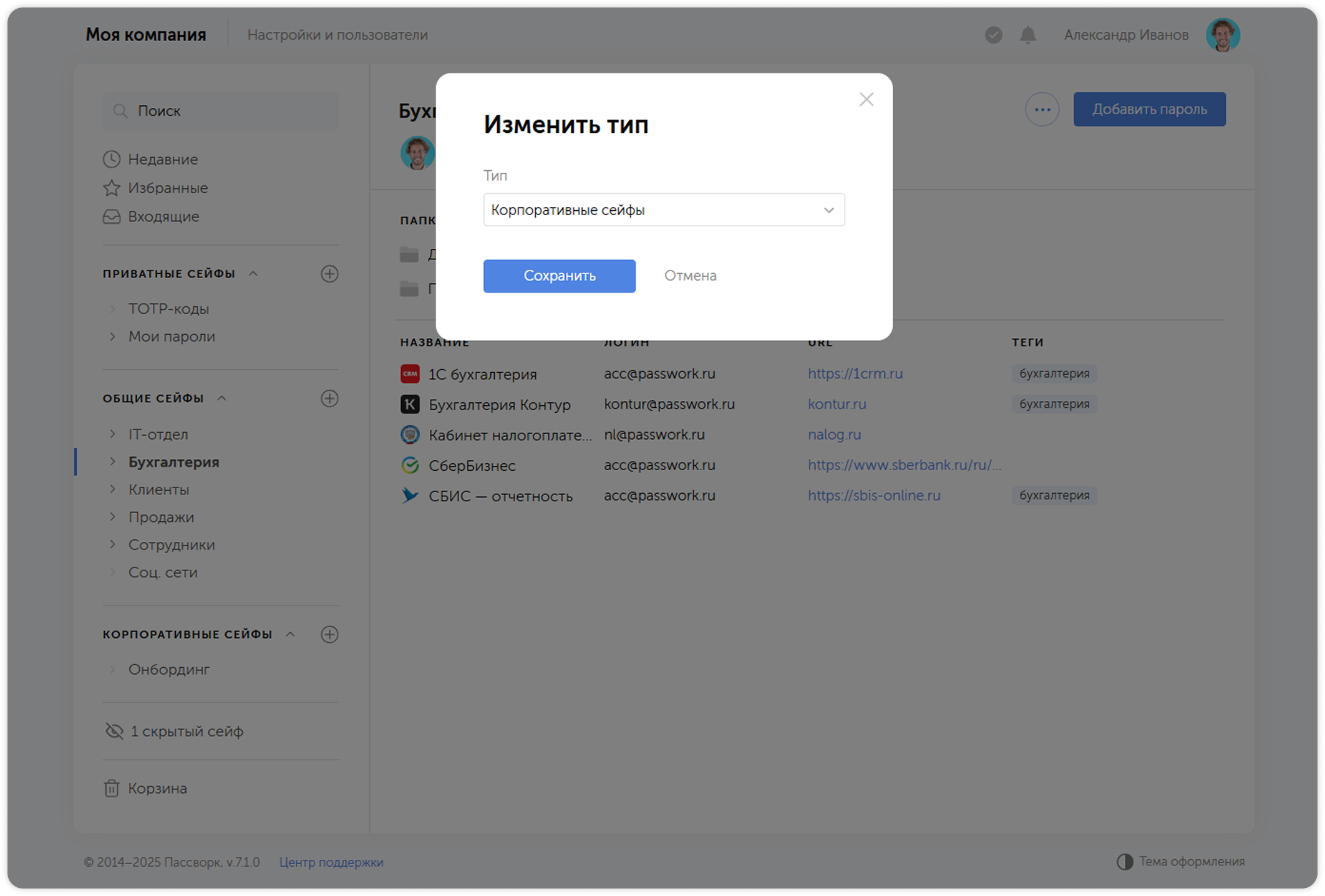Screen dimensions: 1325x896
Task: Click the clock icon next to Недавние
Action: 112,159
